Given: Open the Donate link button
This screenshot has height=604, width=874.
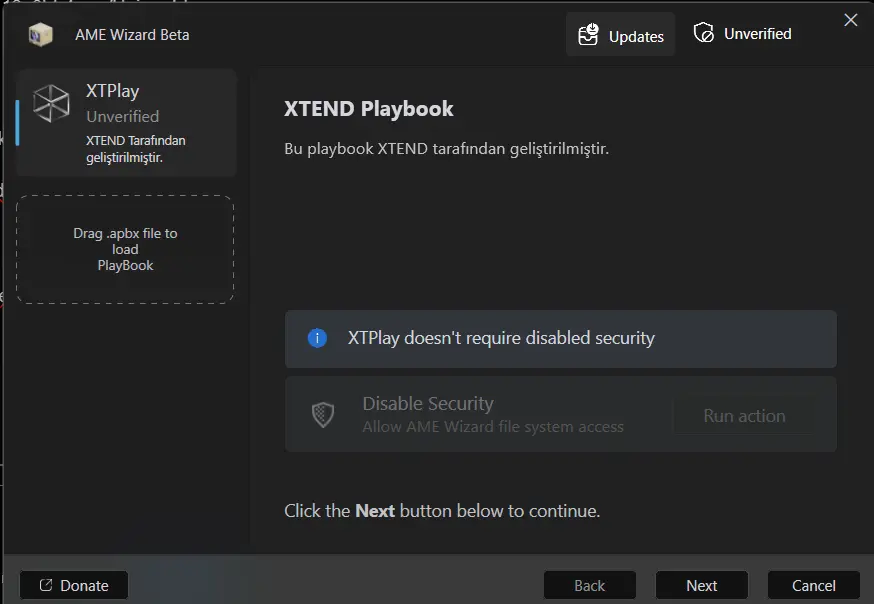Looking at the screenshot, I should tap(74, 586).
